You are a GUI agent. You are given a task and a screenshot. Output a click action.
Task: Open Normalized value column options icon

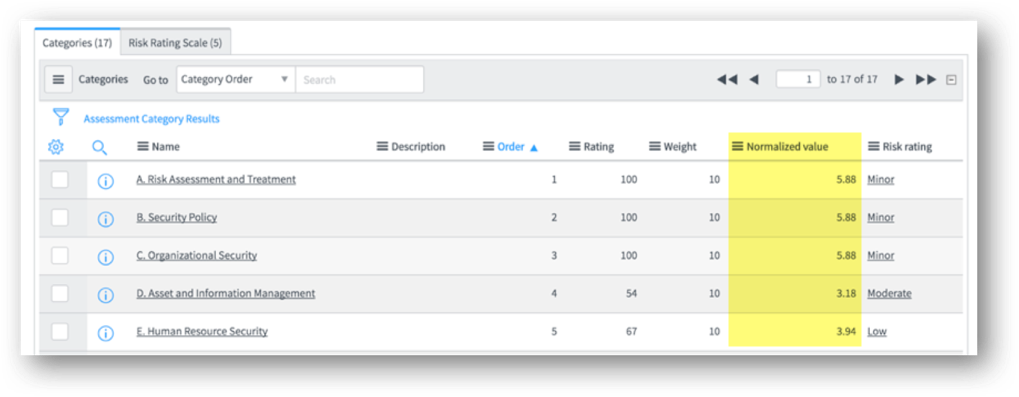tap(738, 147)
